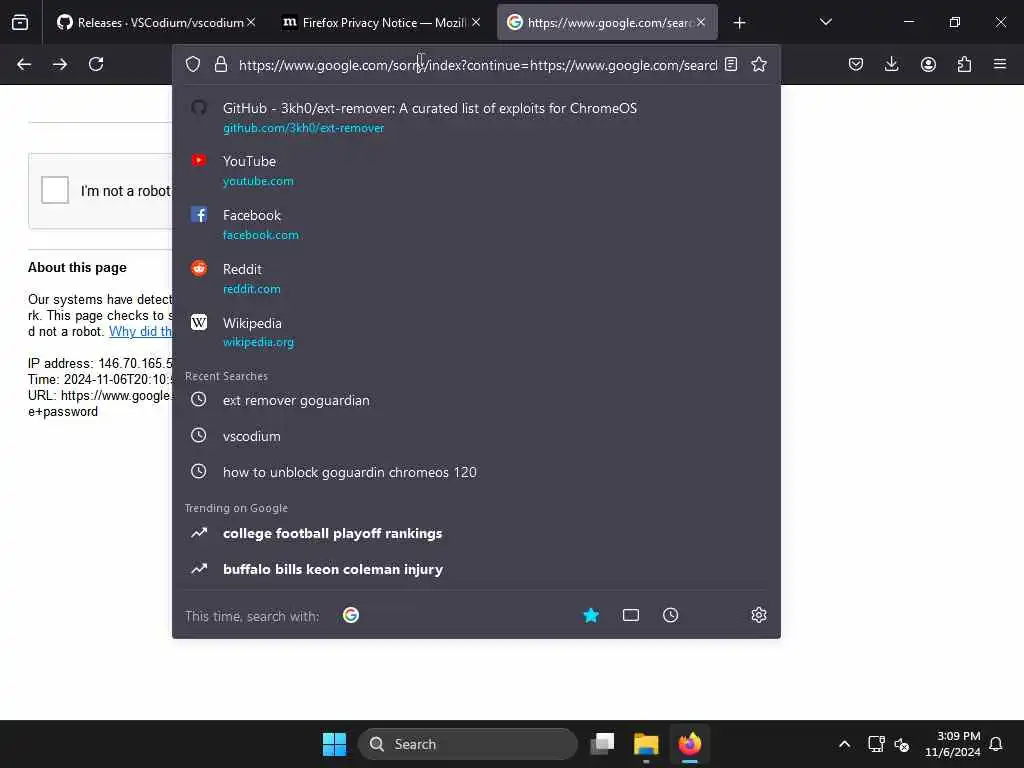This screenshot has width=1024, height=768.
Task: Open the notifications bell icon
Action: coord(996,744)
